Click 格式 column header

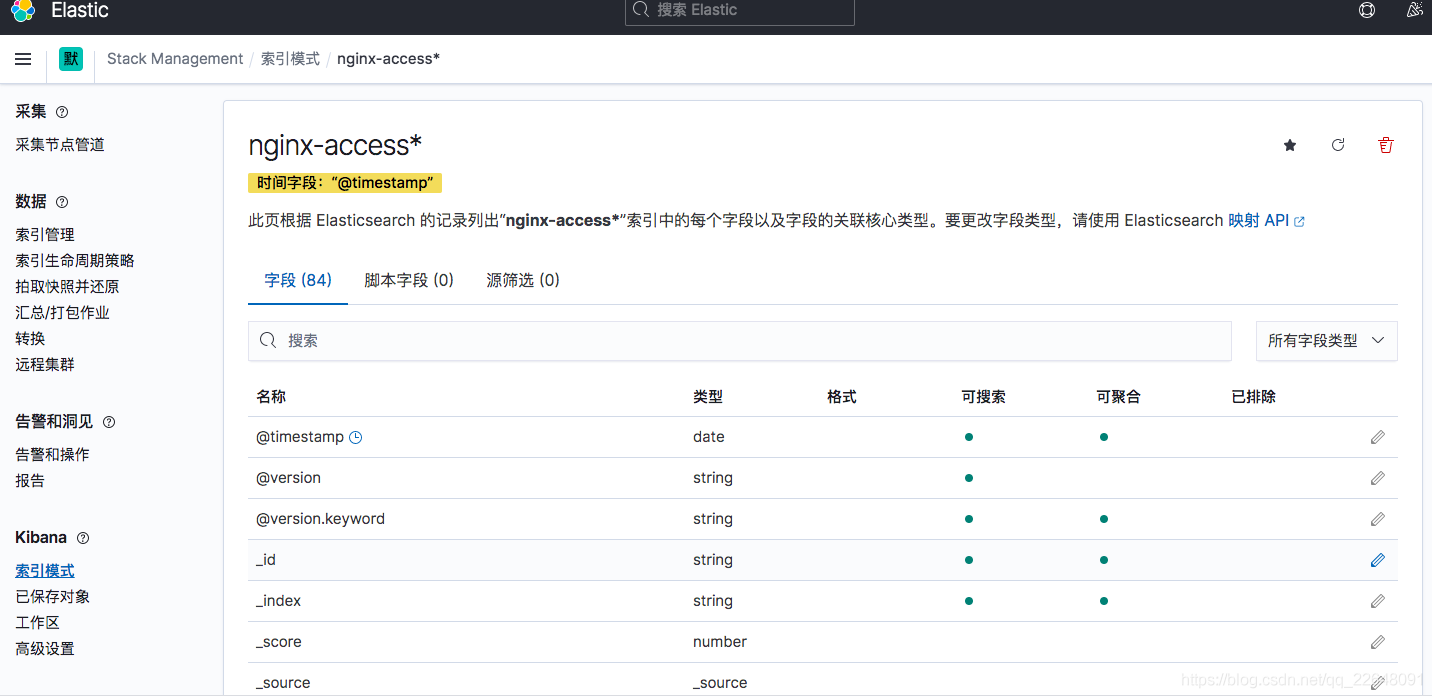(842, 397)
